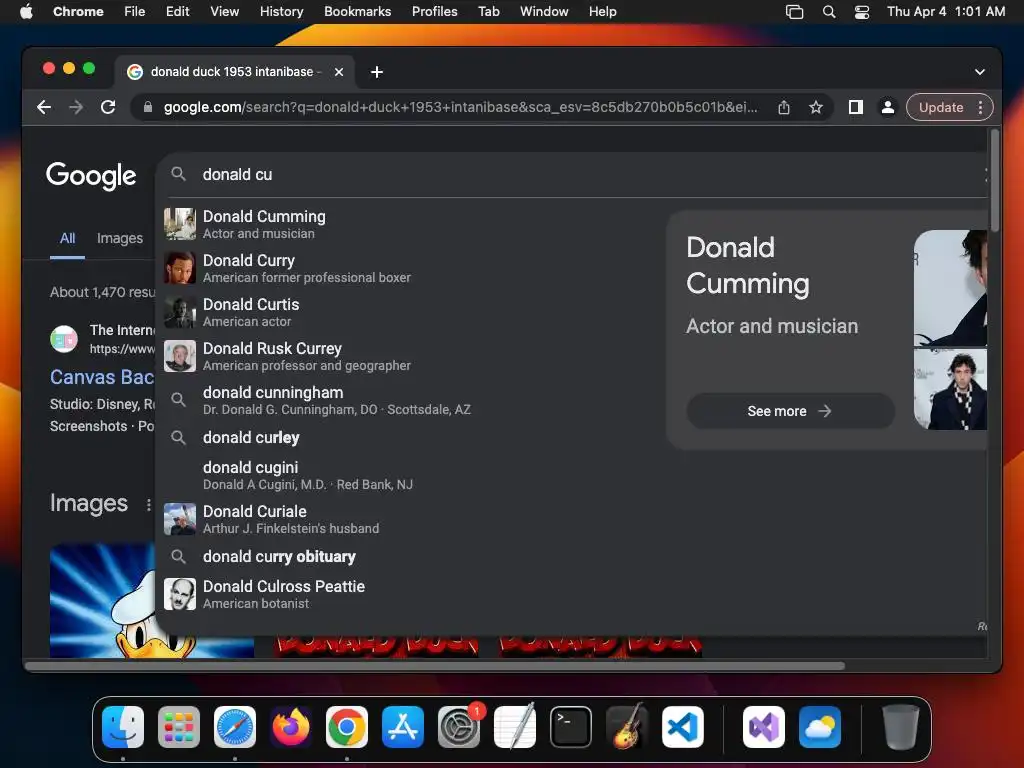Switch to the All results tab
This screenshot has height=768, width=1024.
pos(67,238)
